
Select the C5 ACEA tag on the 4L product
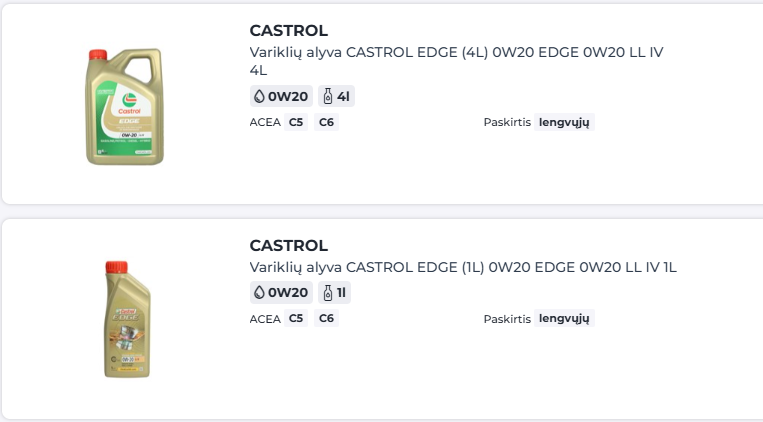(x=295, y=123)
